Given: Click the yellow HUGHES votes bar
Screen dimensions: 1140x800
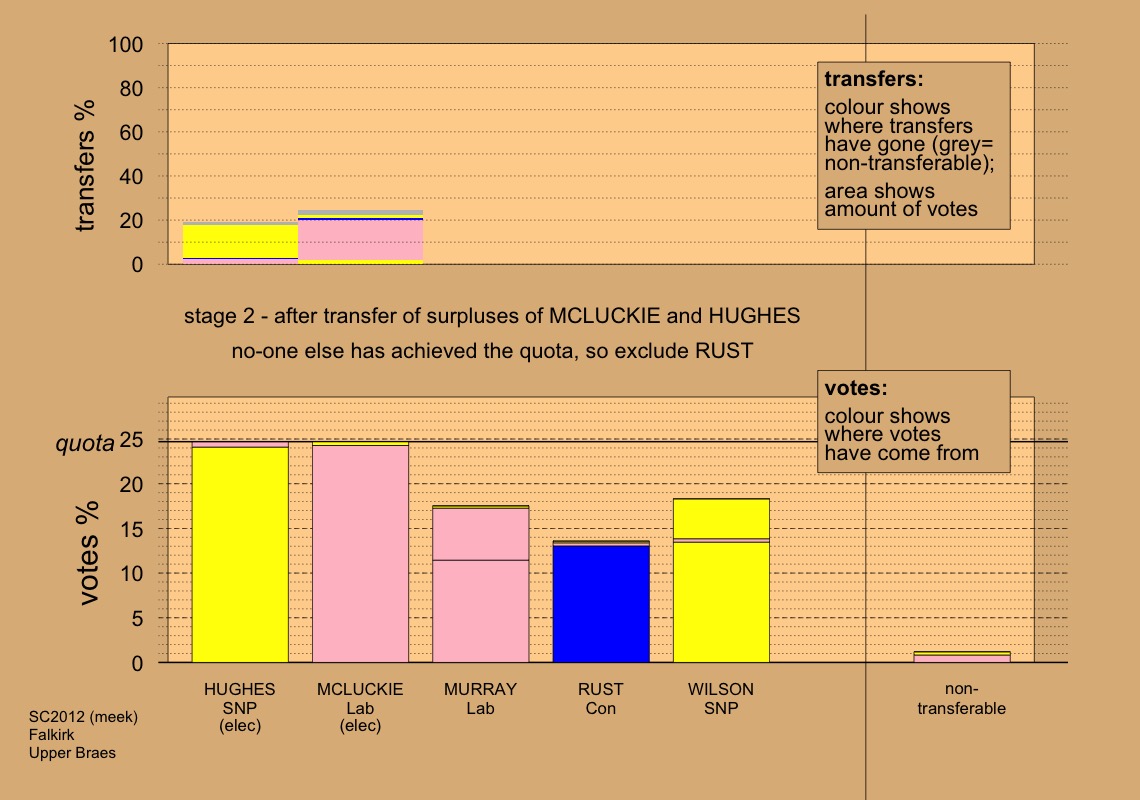Looking at the screenshot, I should coord(240,555).
